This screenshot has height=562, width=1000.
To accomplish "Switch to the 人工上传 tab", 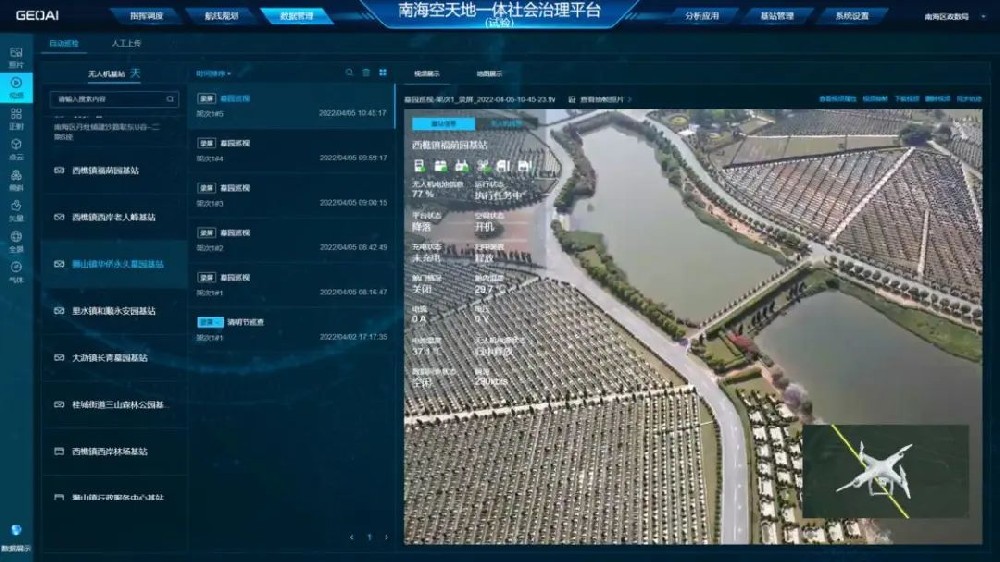I will 126,45.
